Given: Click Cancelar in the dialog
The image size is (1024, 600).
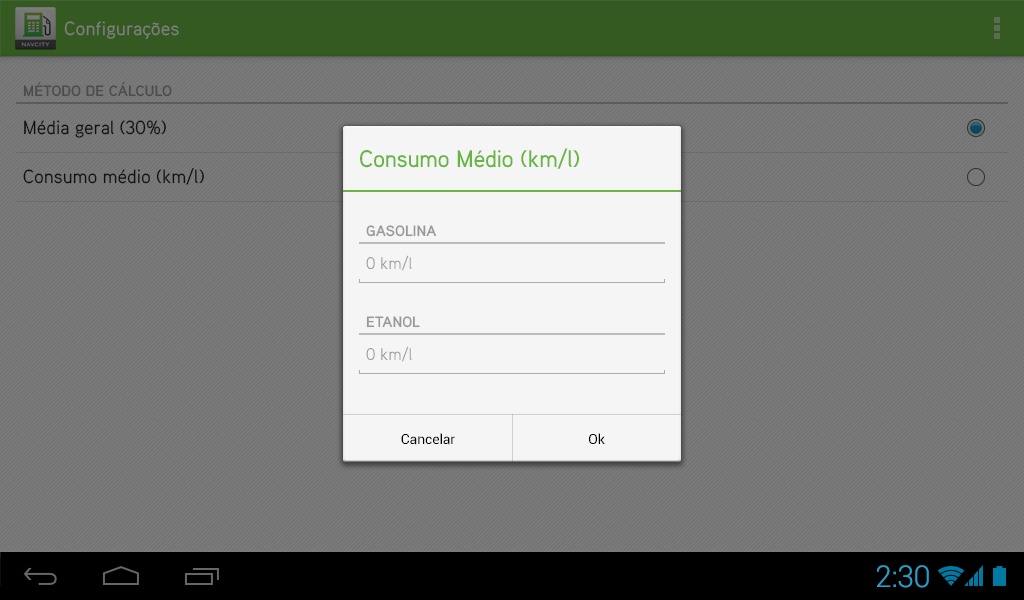Looking at the screenshot, I should [428, 439].
